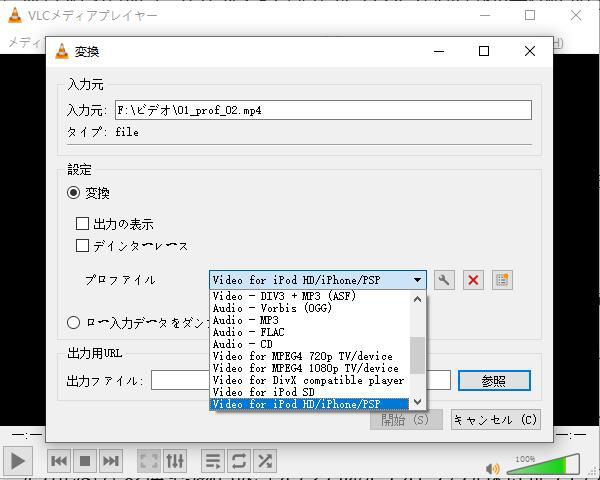Open the メディア menu in VLC main window
600x480 pixels.
pyautogui.click(x=24, y=42)
